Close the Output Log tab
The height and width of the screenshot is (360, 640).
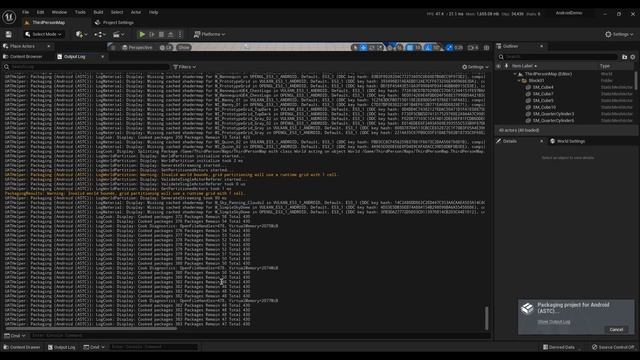(x=102, y=56)
